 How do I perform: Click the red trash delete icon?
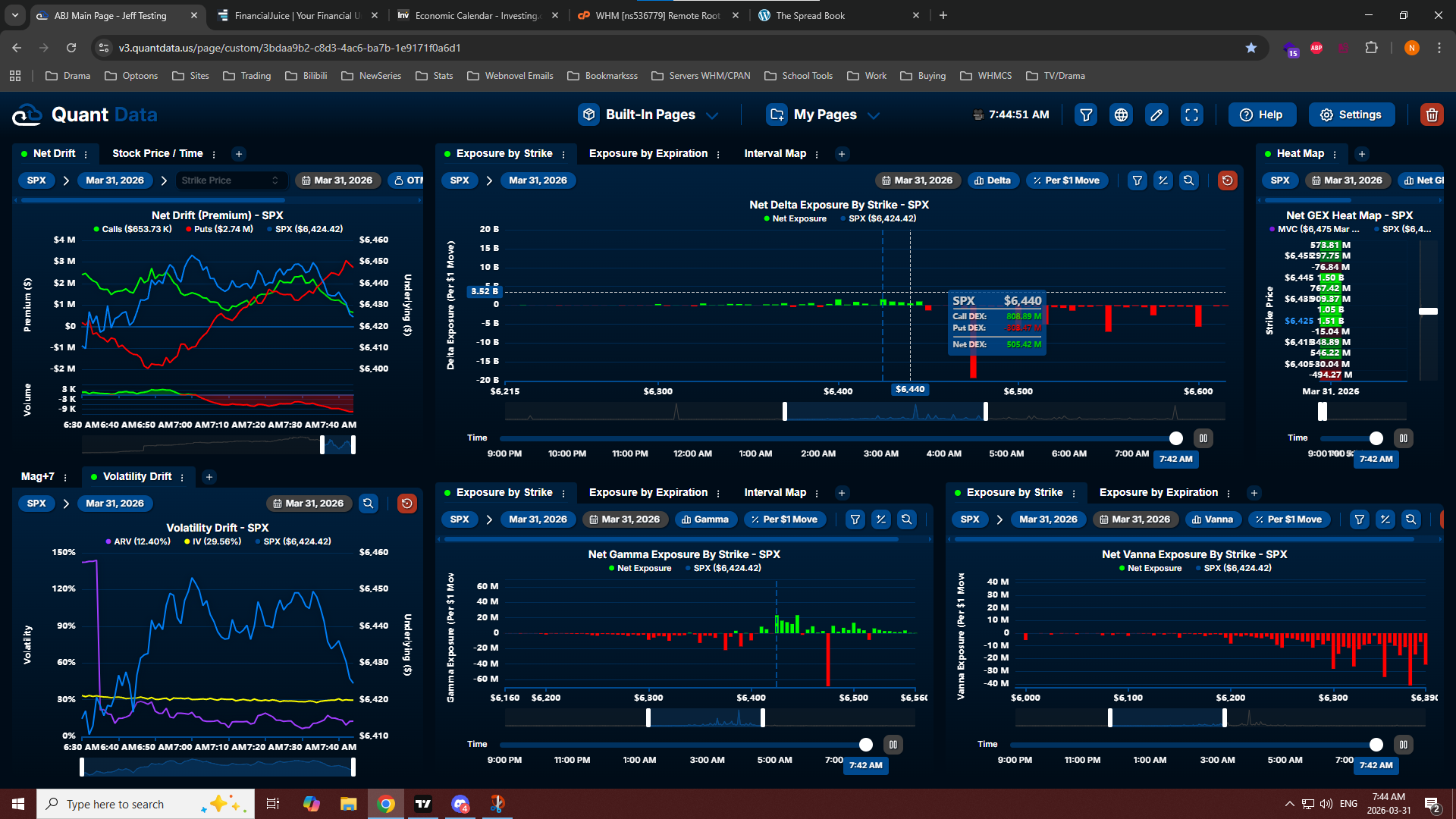click(x=1431, y=115)
